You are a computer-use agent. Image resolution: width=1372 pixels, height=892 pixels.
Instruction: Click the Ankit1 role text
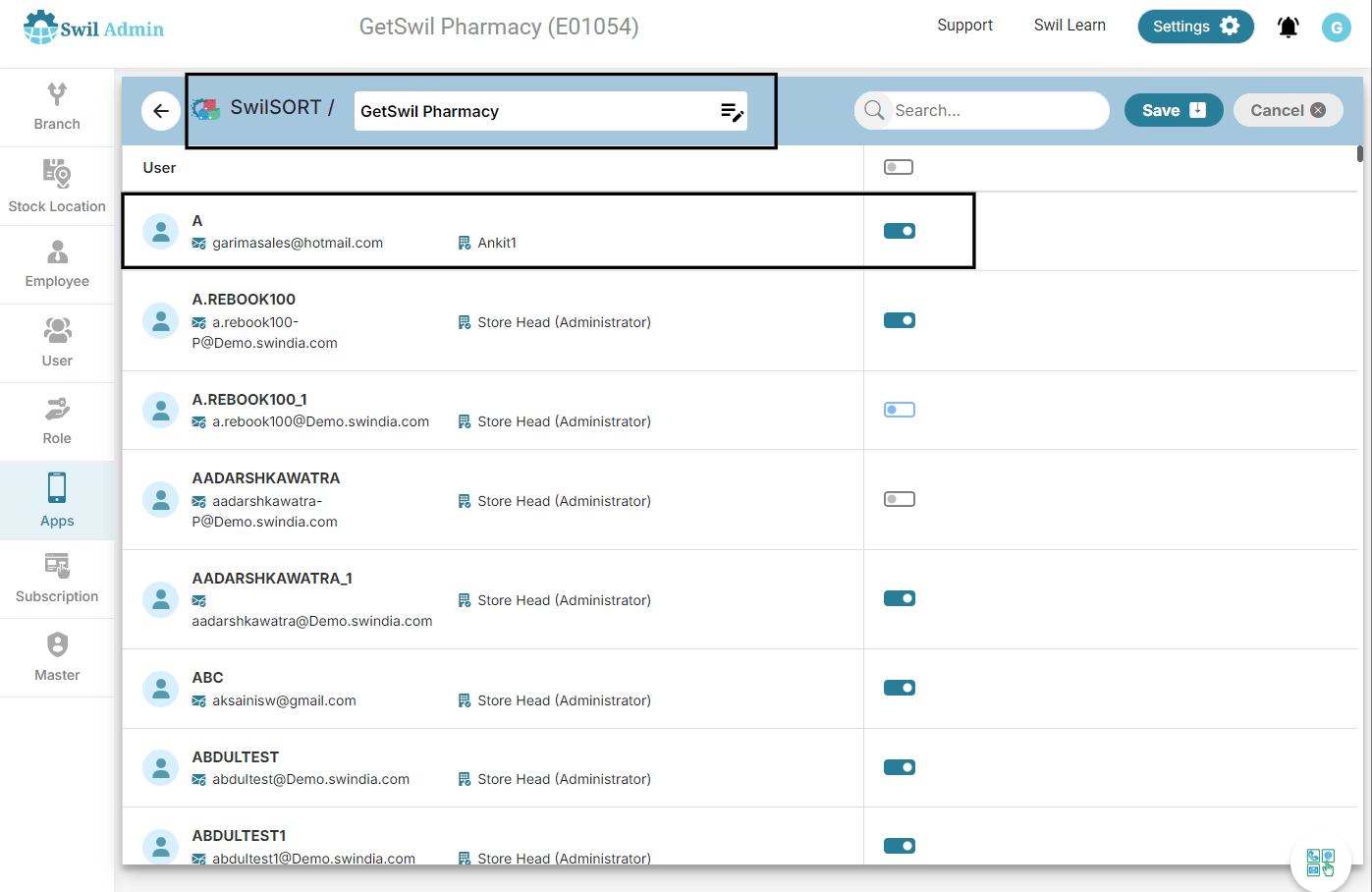(x=497, y=243)
